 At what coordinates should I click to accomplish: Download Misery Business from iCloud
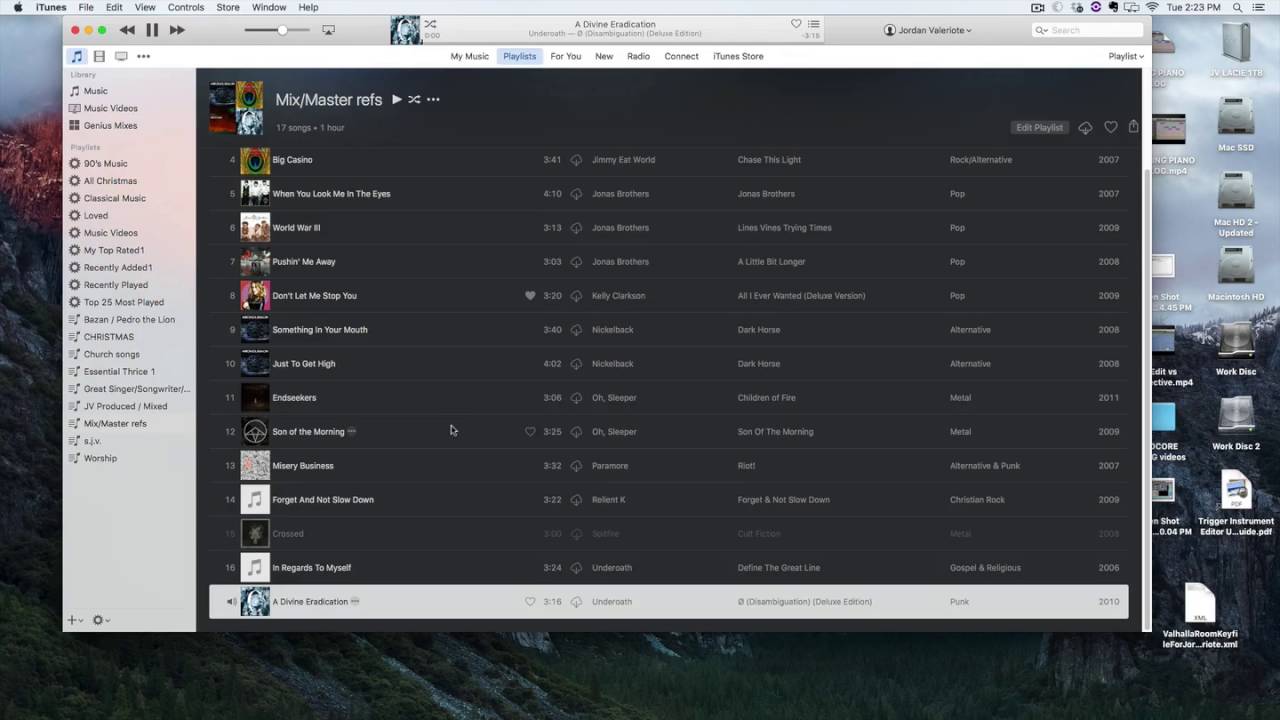(576, 466)
